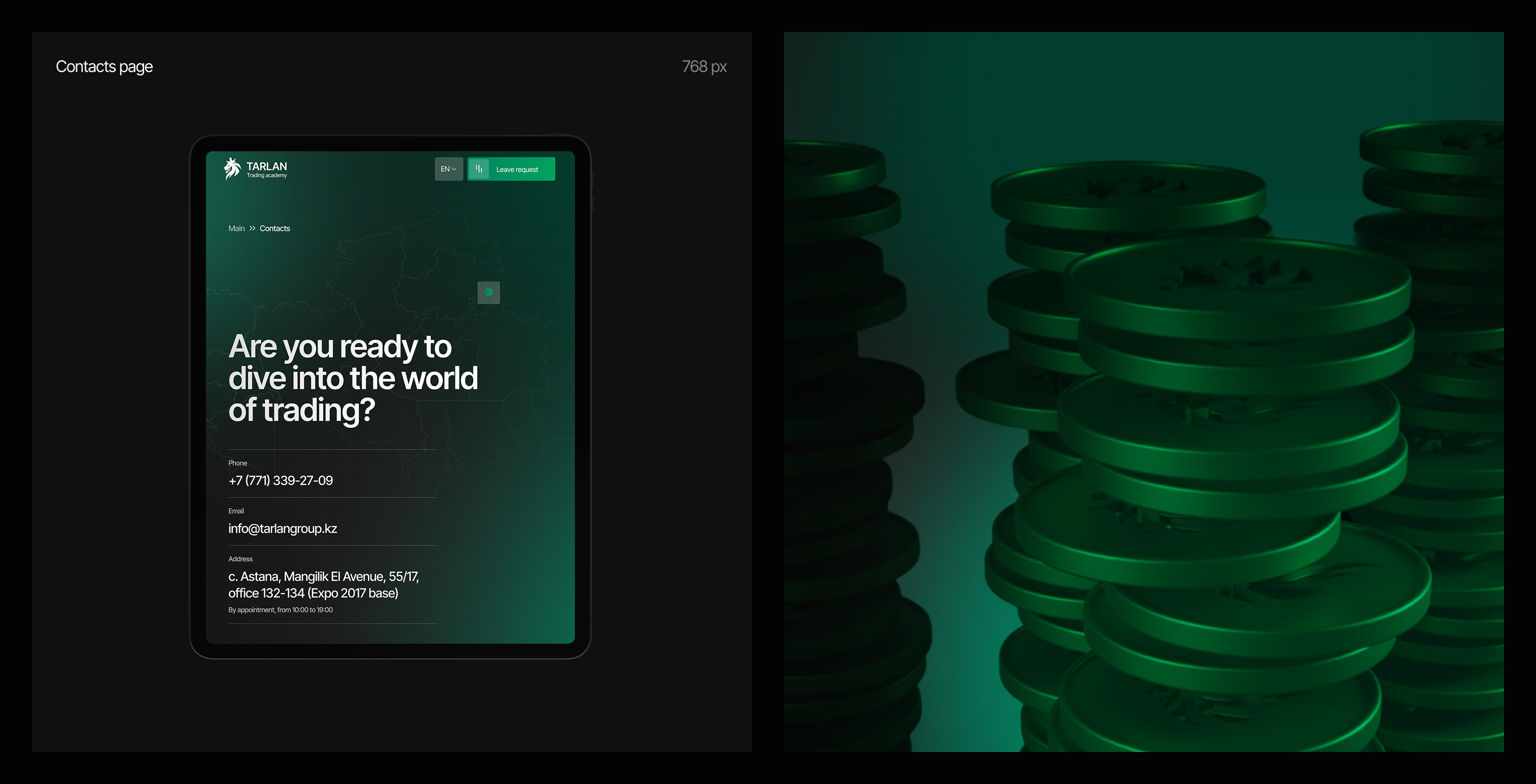Click the Tarlan eagle logo icon
The height and width of the screenshot is (784, 1536).
(x=232, y=169)
